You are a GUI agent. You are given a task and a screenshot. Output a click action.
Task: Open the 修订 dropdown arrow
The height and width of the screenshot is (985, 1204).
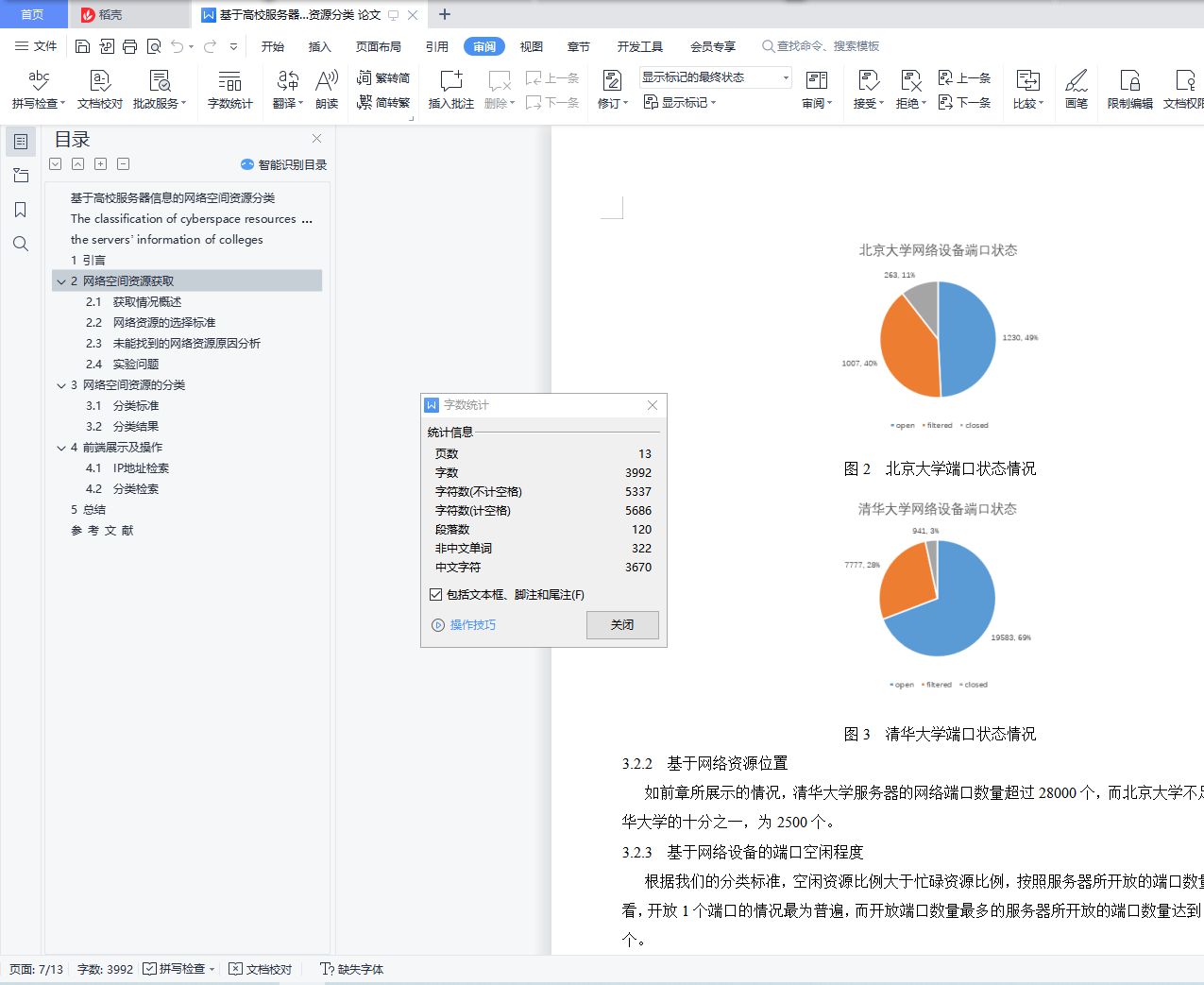(625, 104)
